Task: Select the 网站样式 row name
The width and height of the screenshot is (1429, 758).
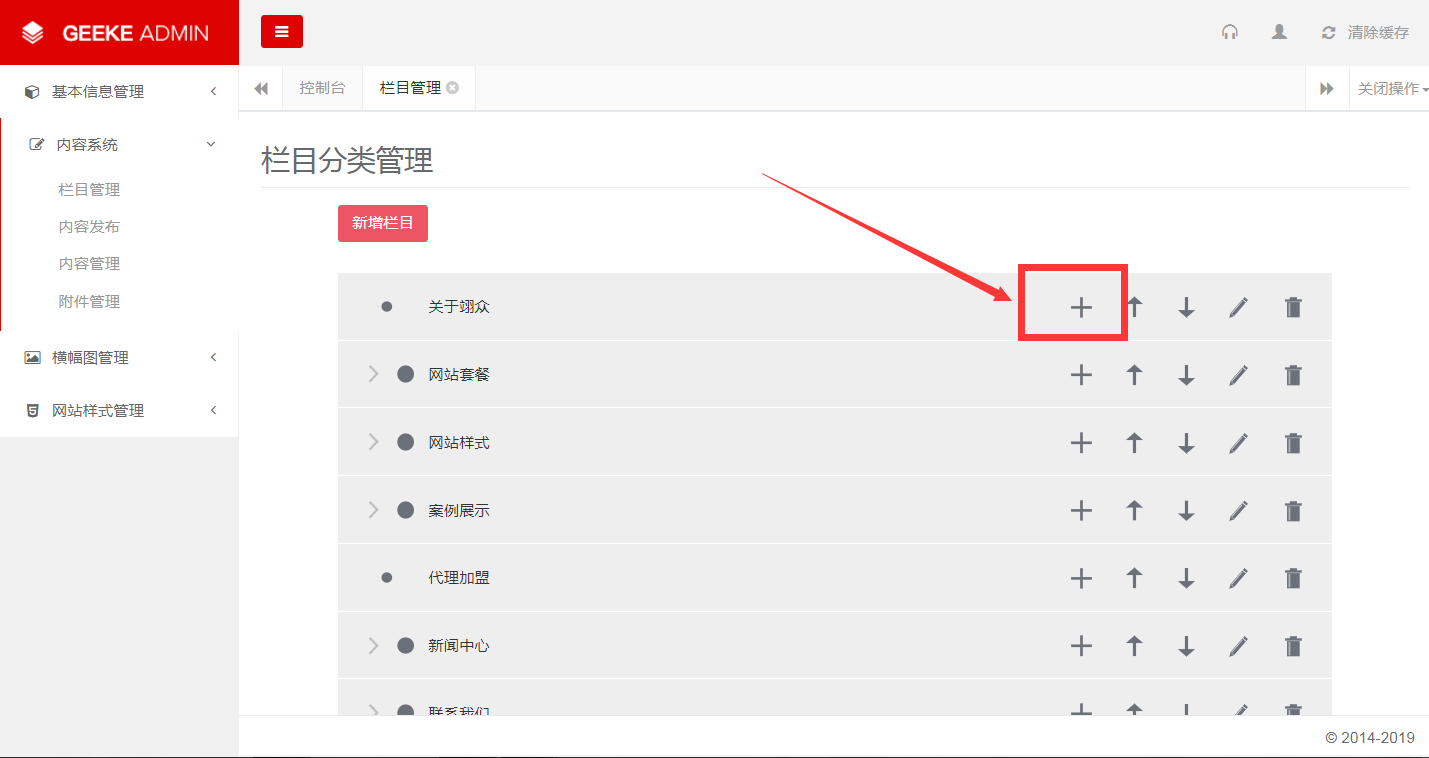Action: tap(459, 443)
